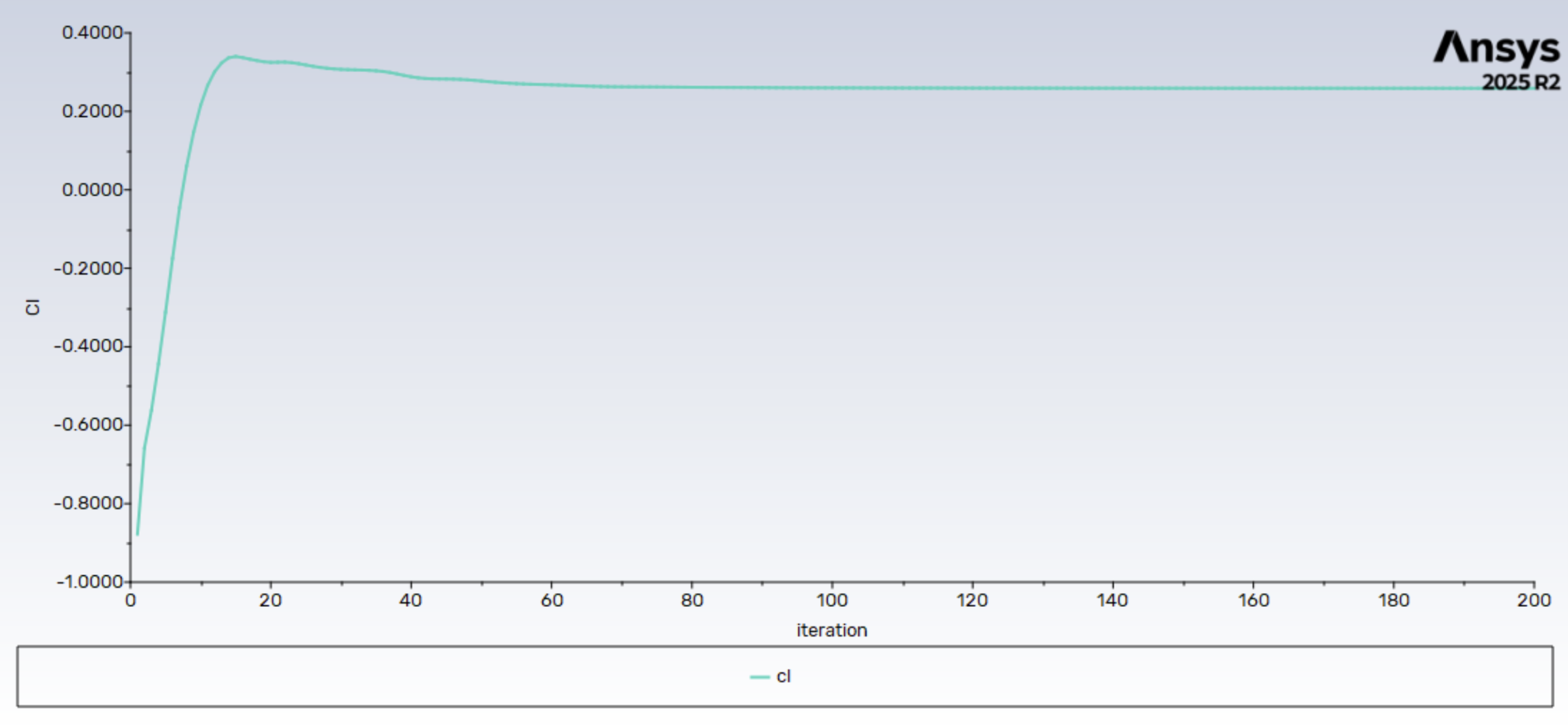Click the -0.8000 y-axis label
Image resolution: width=1568 pixels, height=726 pixels.
(x=89, y=504)
